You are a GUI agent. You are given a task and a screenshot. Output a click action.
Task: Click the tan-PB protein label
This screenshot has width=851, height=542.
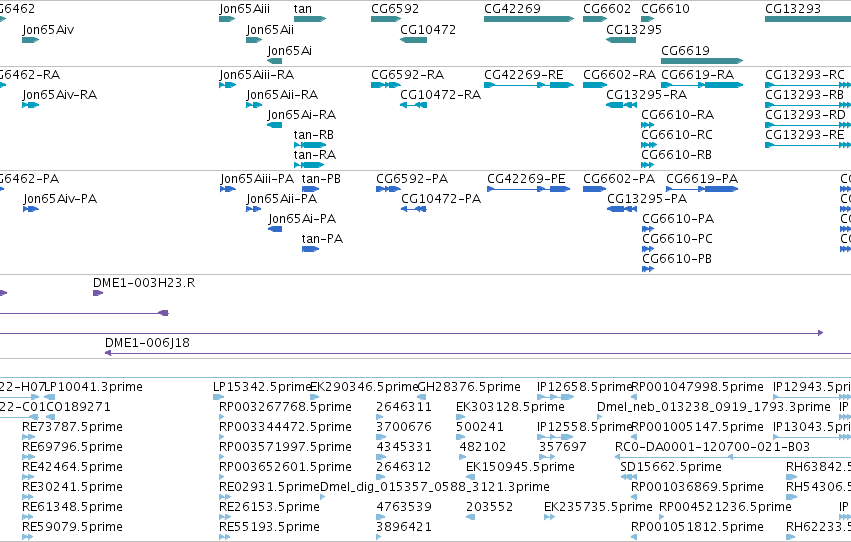click(321, 179)
